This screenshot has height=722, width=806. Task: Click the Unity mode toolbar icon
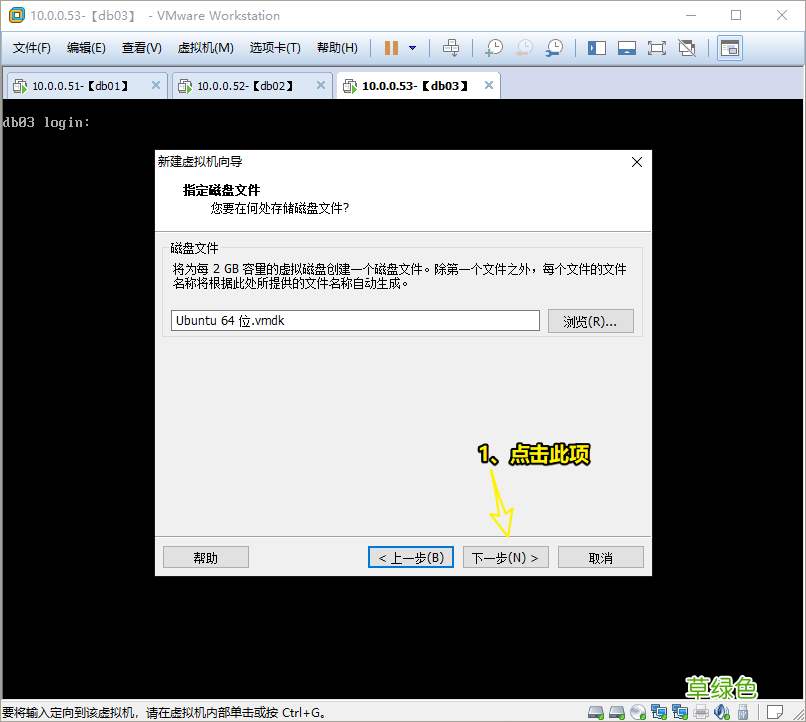(687, 48)
